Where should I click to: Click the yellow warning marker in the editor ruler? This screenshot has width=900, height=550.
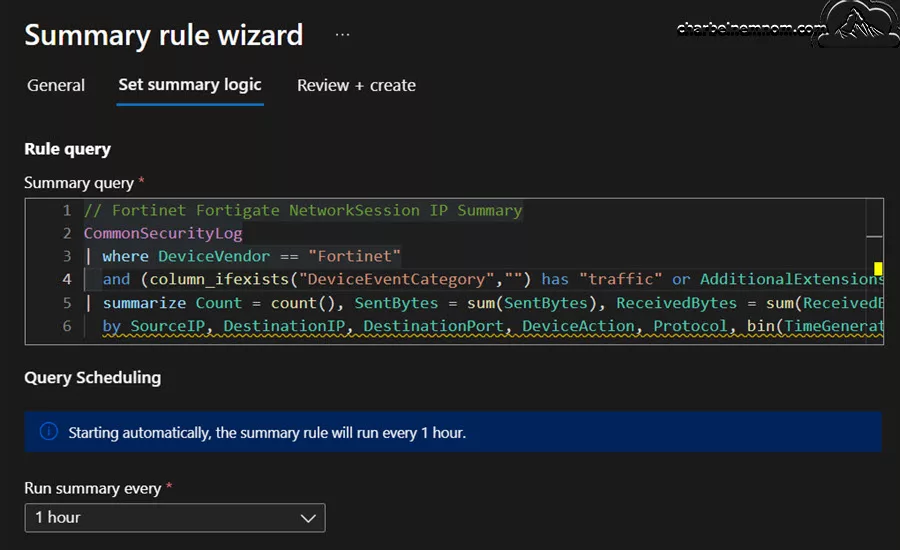[878, 268]
